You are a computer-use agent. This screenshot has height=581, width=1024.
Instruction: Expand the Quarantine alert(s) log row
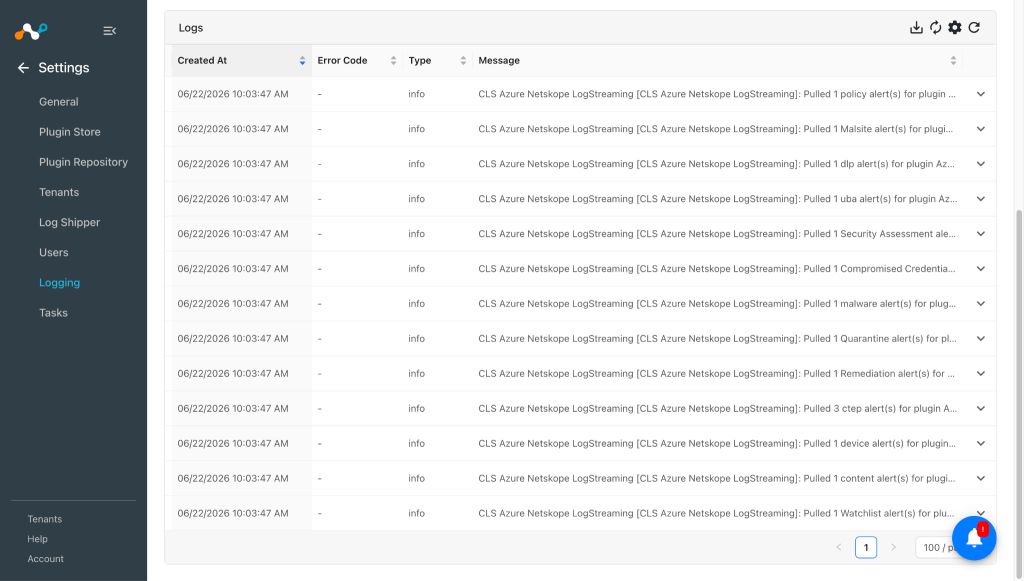tap(980, 339)
